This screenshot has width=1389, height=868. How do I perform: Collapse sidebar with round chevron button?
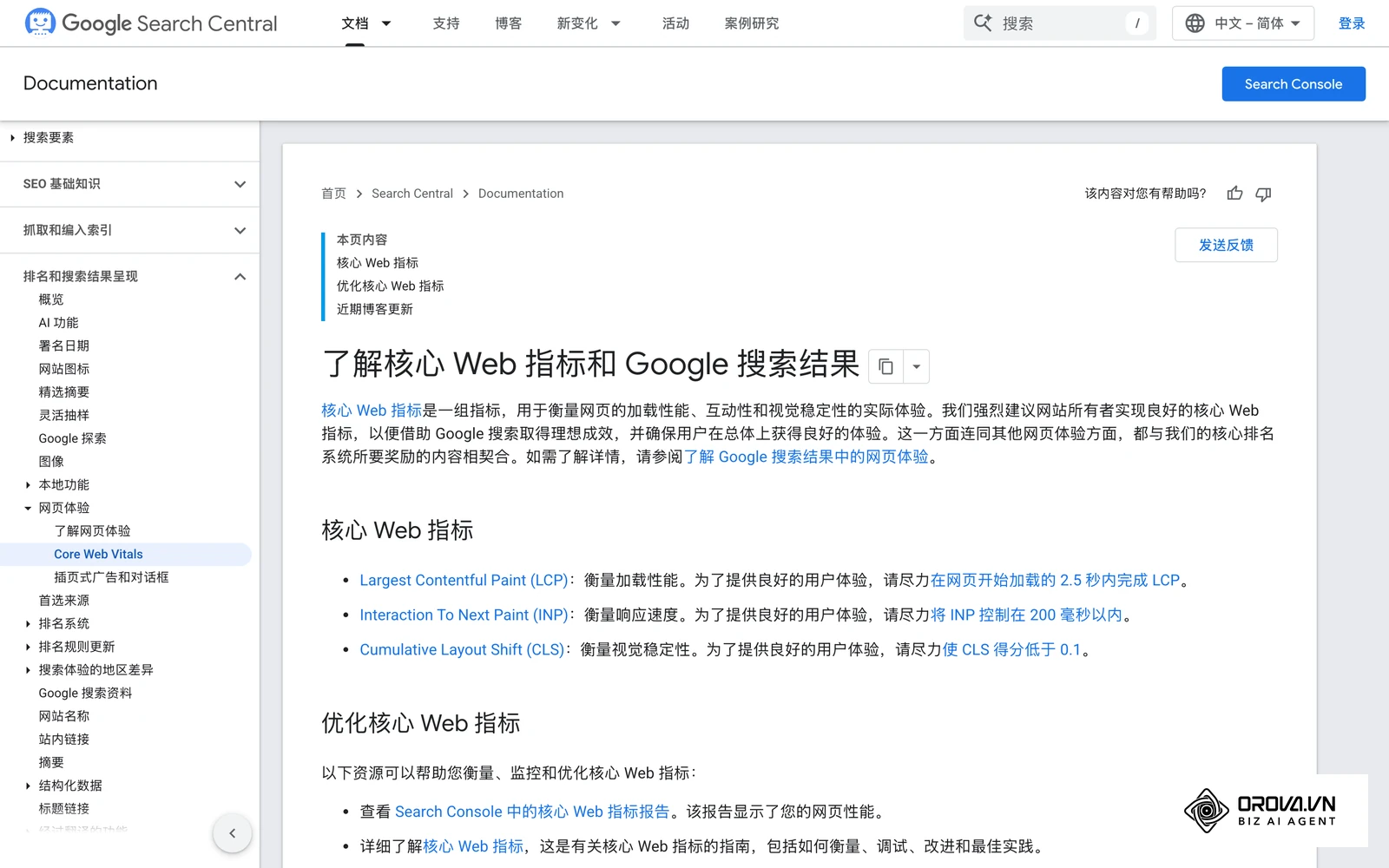(x=232, y=833)
